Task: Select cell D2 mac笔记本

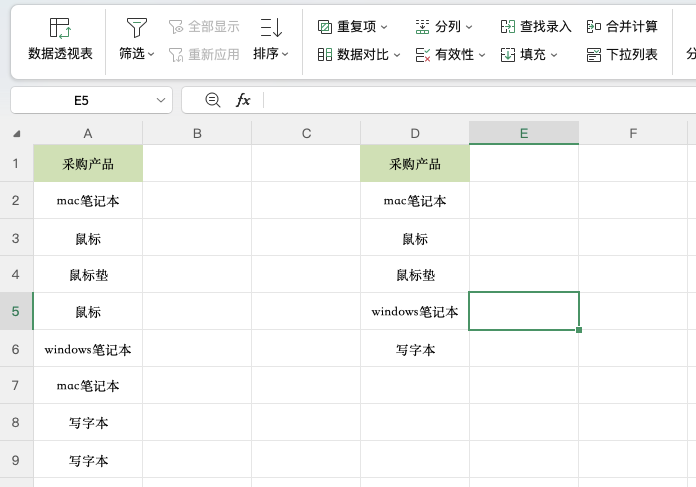Action: pos(415,200)
